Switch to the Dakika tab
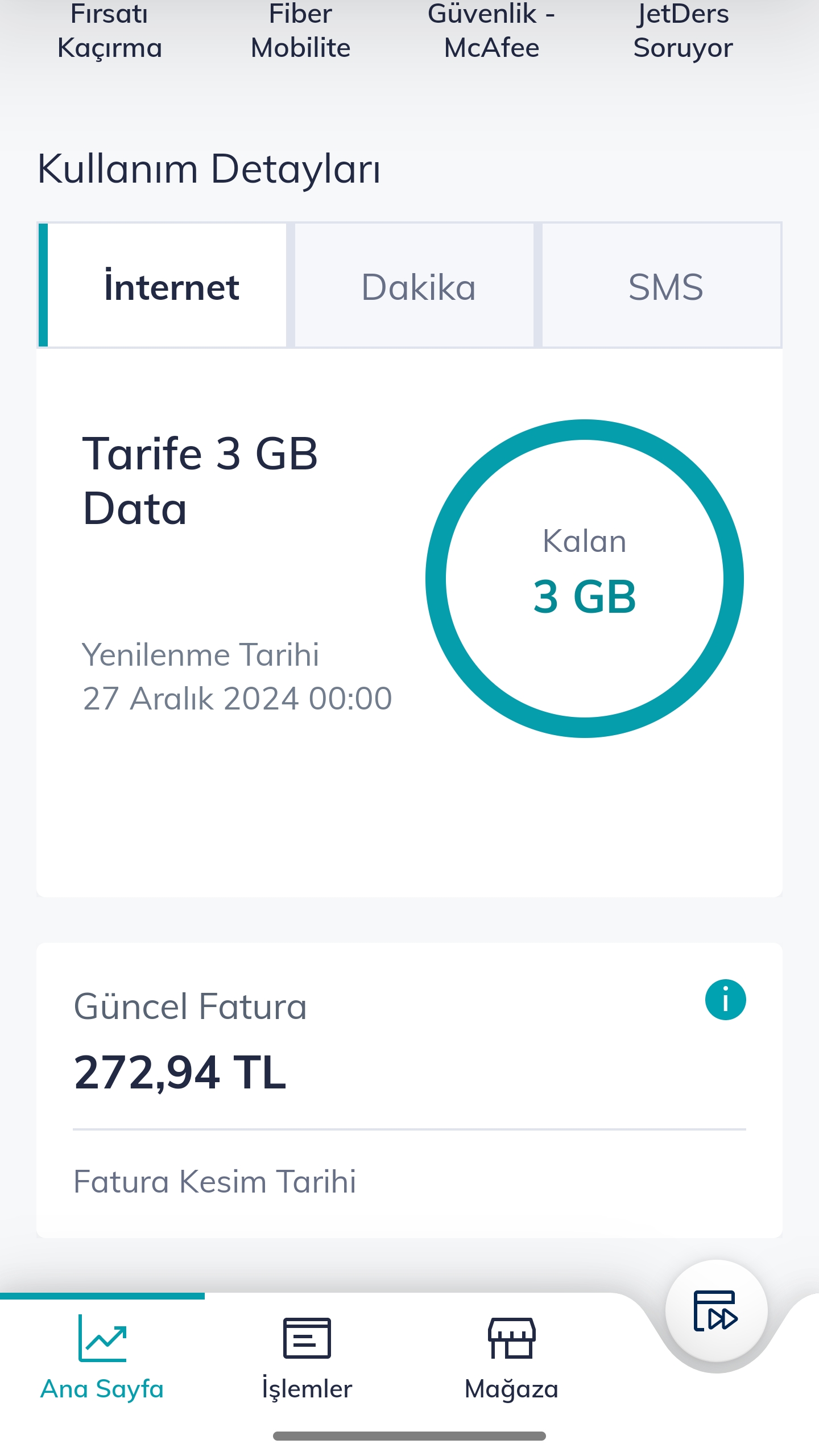Image resolution: width=819 pixels, height=1456 pixels. coord(418,286)
